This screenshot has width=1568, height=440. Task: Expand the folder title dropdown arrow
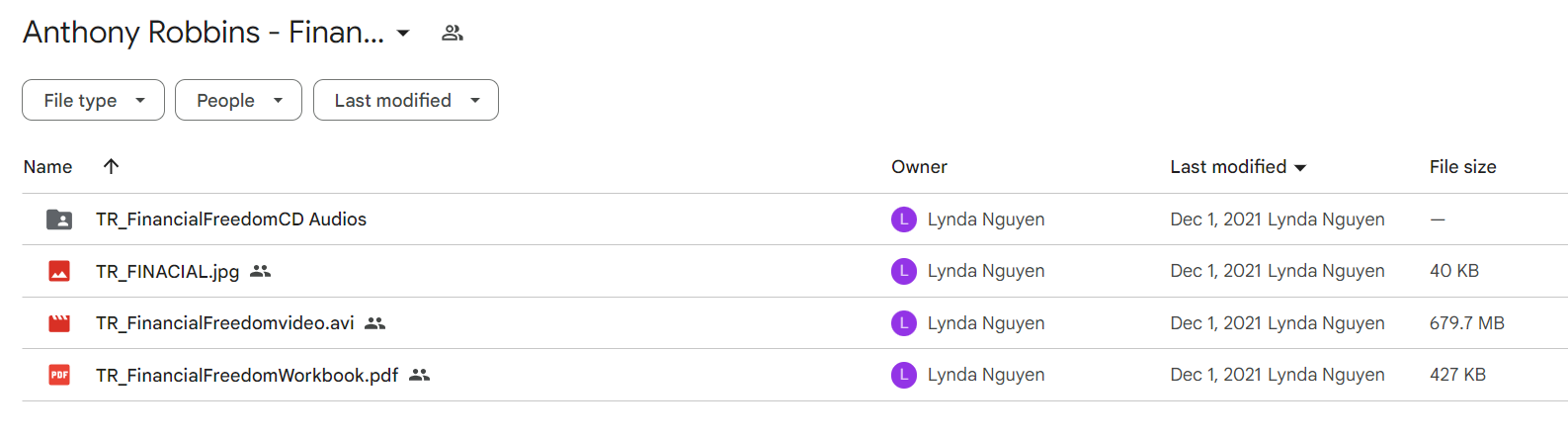[x=403, y=34]
